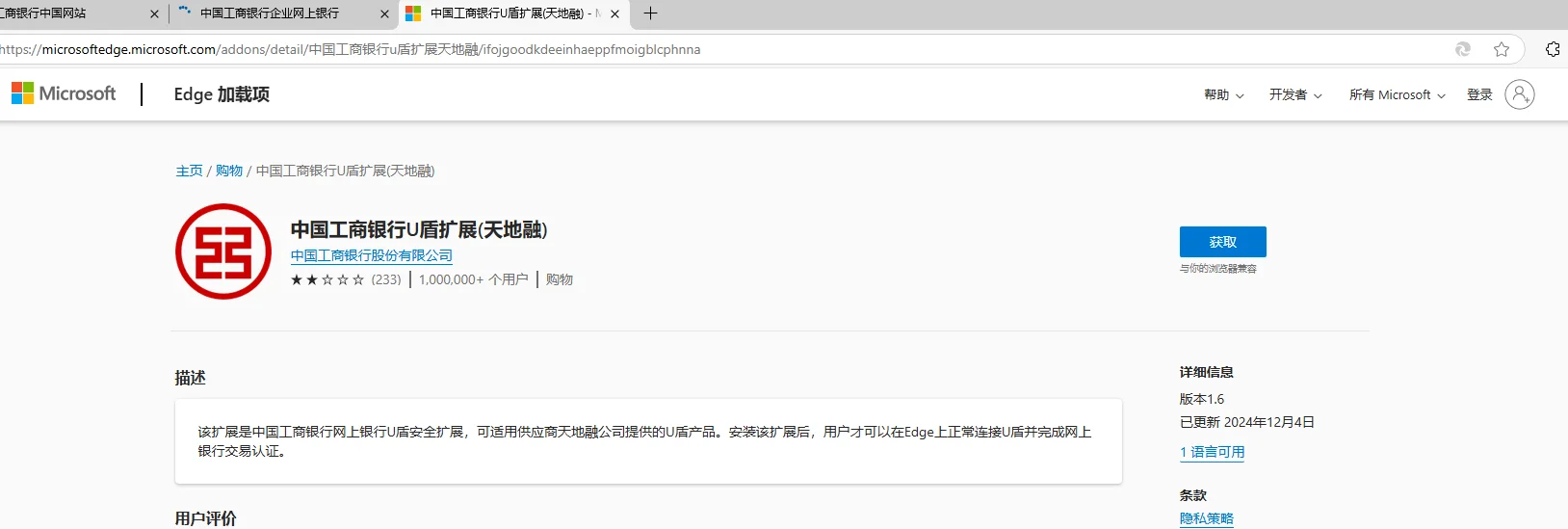
Task: Click the 购物 category next to user count
Action: pyautogui.click(x=560, y=279)
